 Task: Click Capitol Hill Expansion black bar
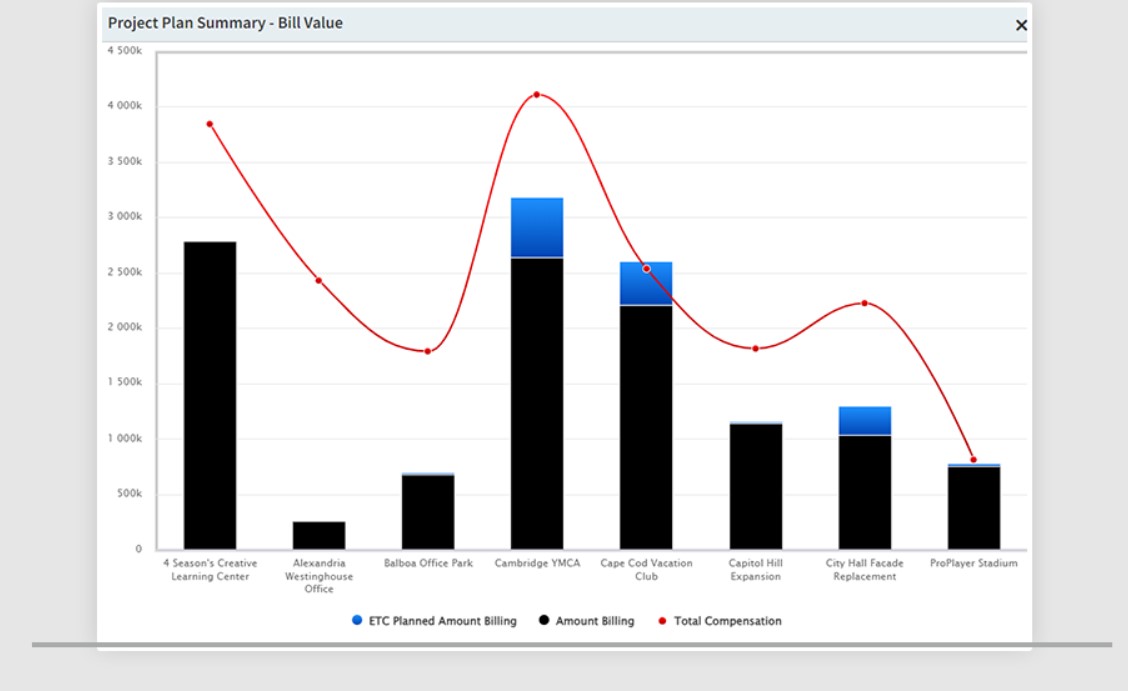click(755, 487)
